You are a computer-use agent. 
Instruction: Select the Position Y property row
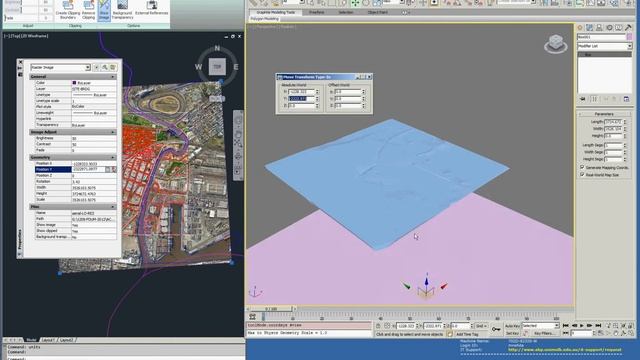pos(76,169)
